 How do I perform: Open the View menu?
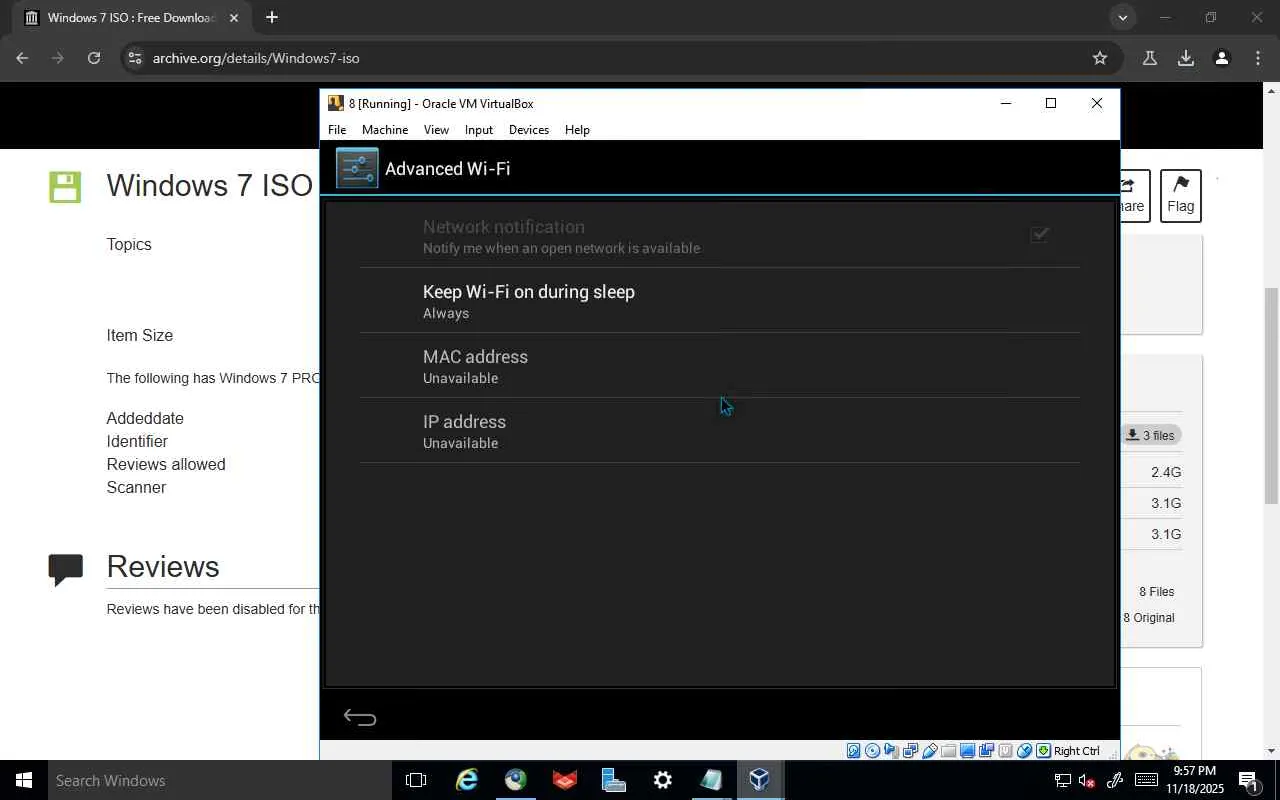pyautogui.click(x=436, y=130)
